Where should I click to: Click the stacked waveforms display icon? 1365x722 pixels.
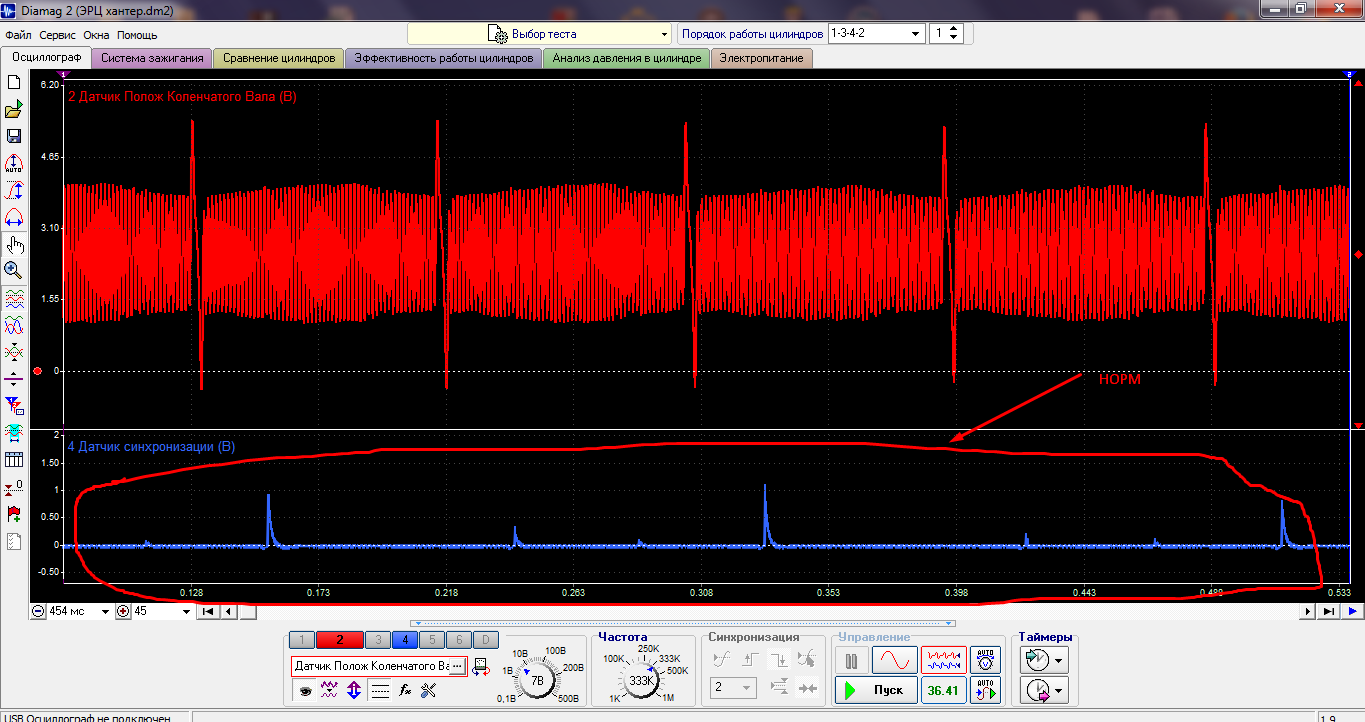pos(14,298)
